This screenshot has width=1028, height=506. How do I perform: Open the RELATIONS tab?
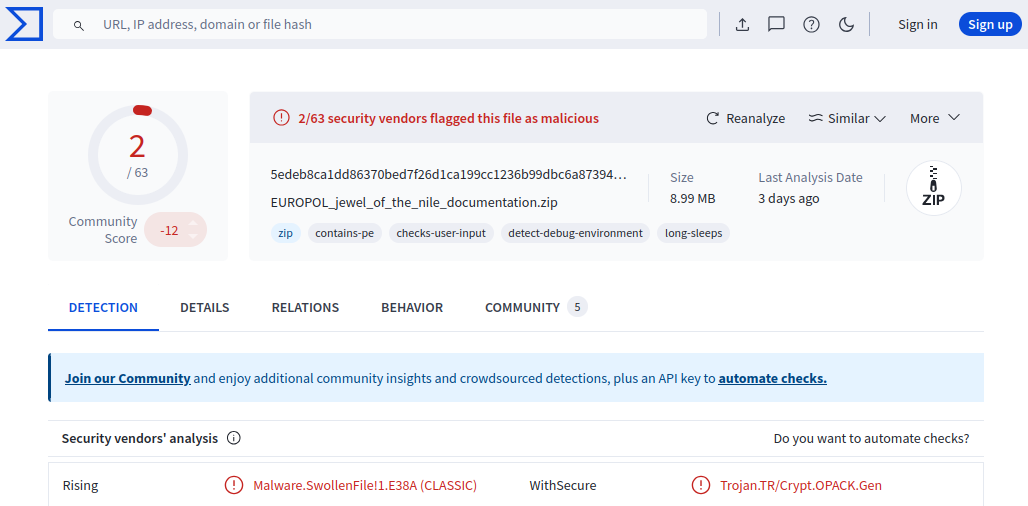305,308
